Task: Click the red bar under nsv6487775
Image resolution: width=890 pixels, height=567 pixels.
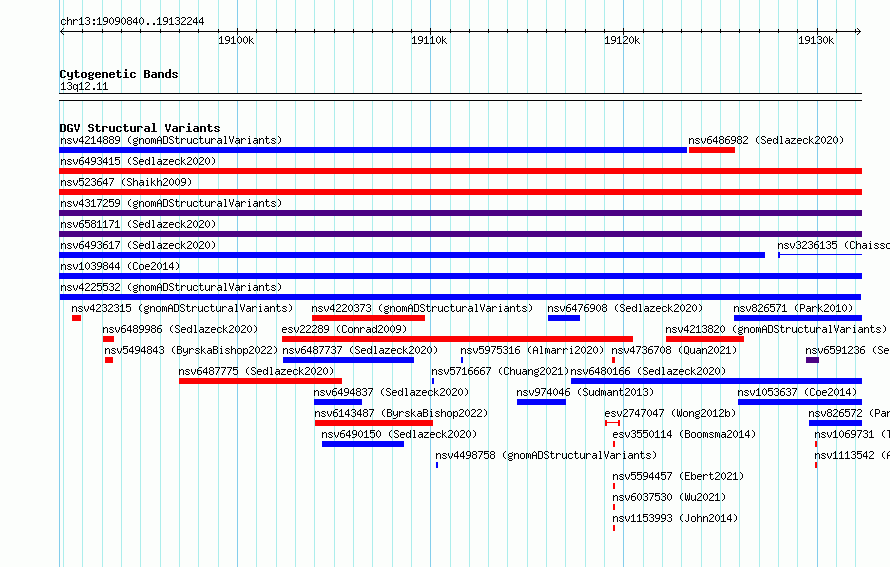Action: click(x=261, y=381)
